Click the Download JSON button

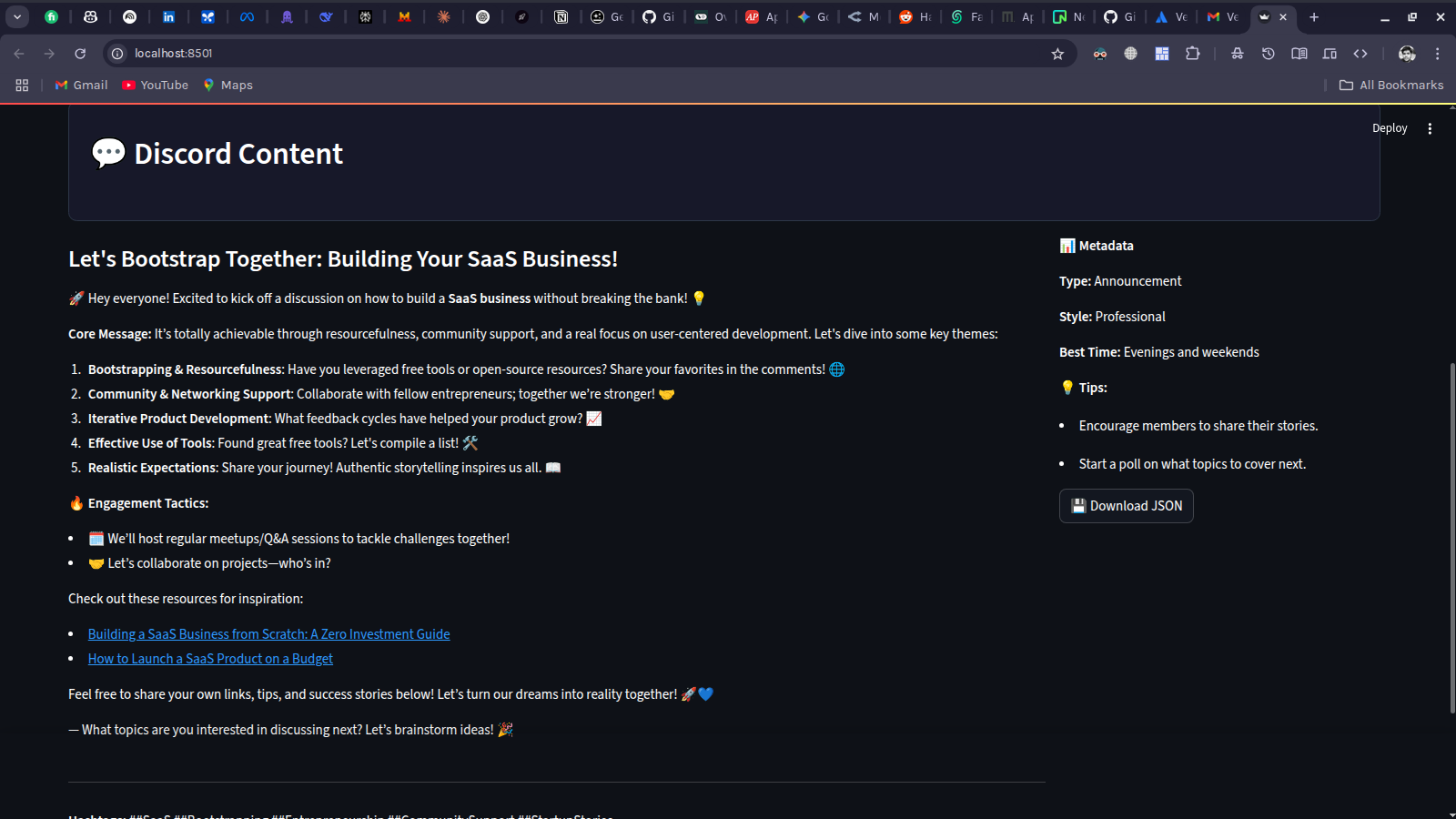pos(1126,506)
